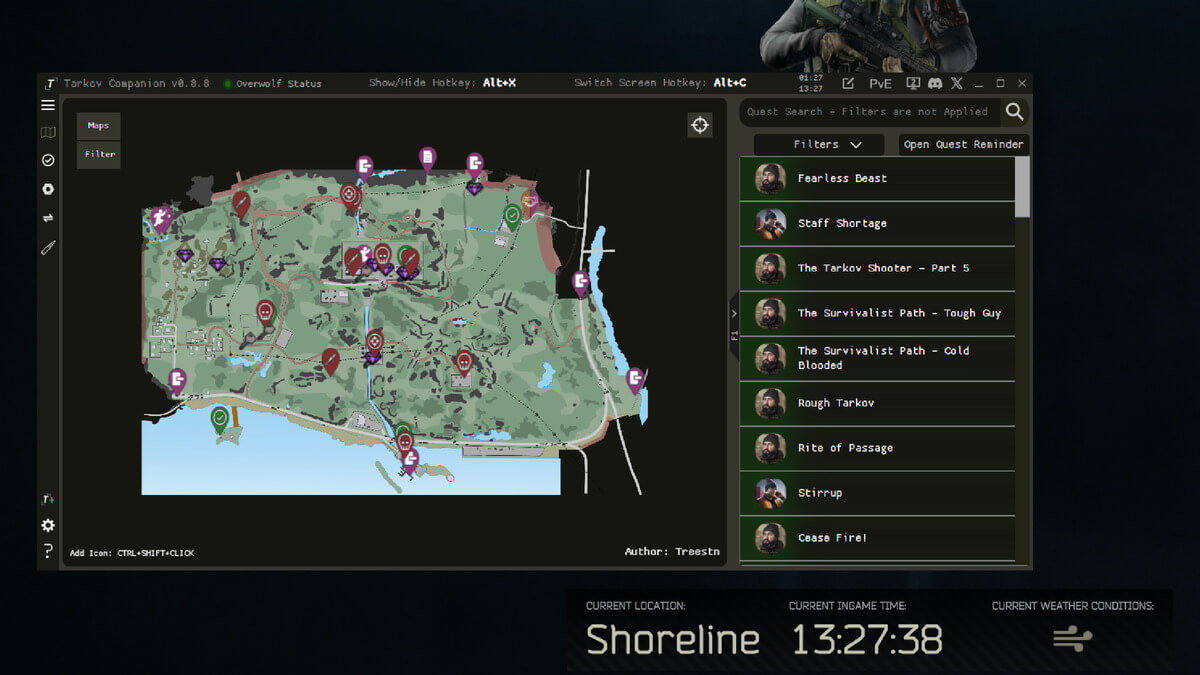Click the swap arrows icon in sidebar
This screenshot has width=1200, height=675.
tap(47, 218)
